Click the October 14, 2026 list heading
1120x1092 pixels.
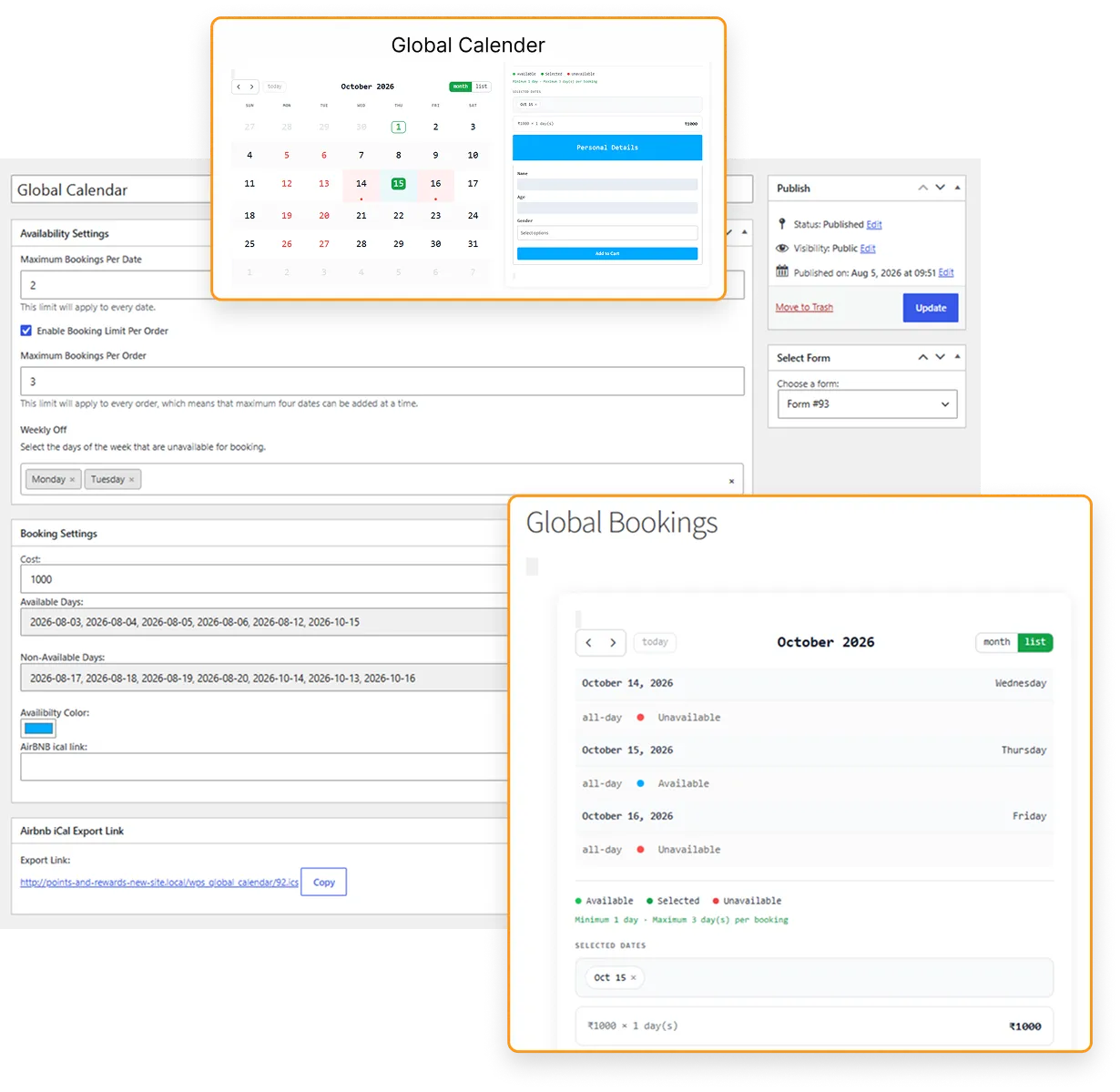coord(627,683)
